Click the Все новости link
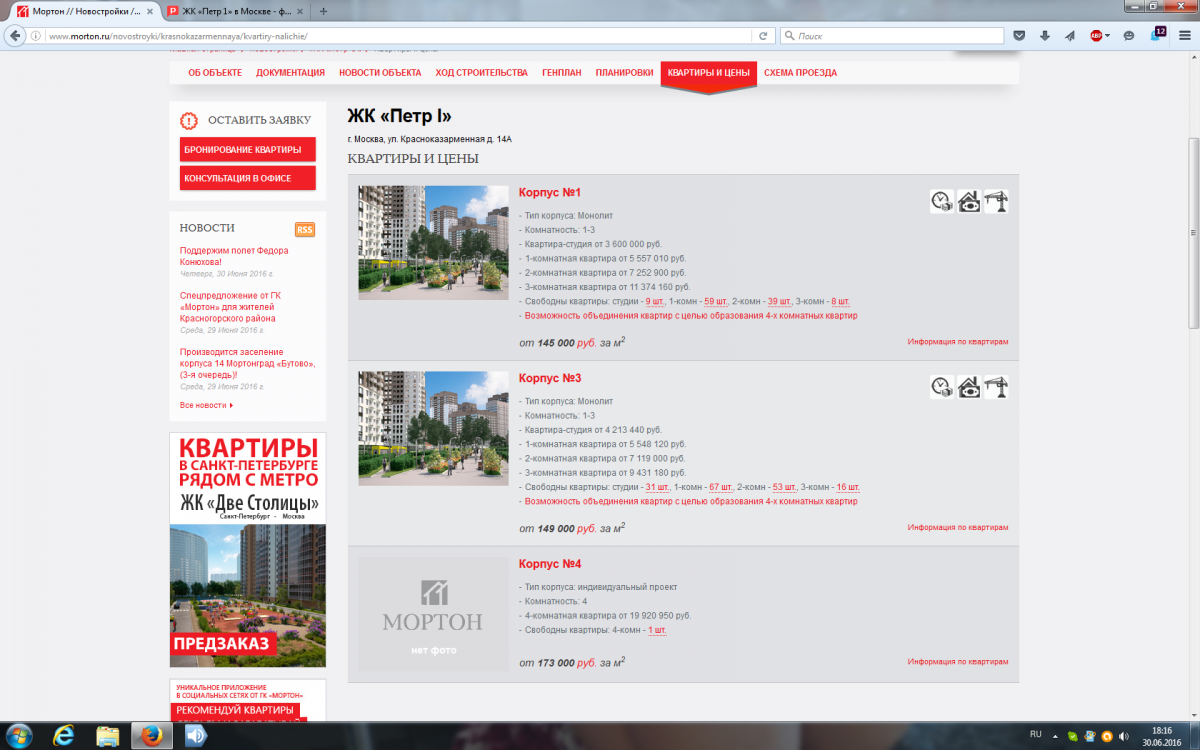The height and width of the screenshot is (750, 1200). coord(206,405)
